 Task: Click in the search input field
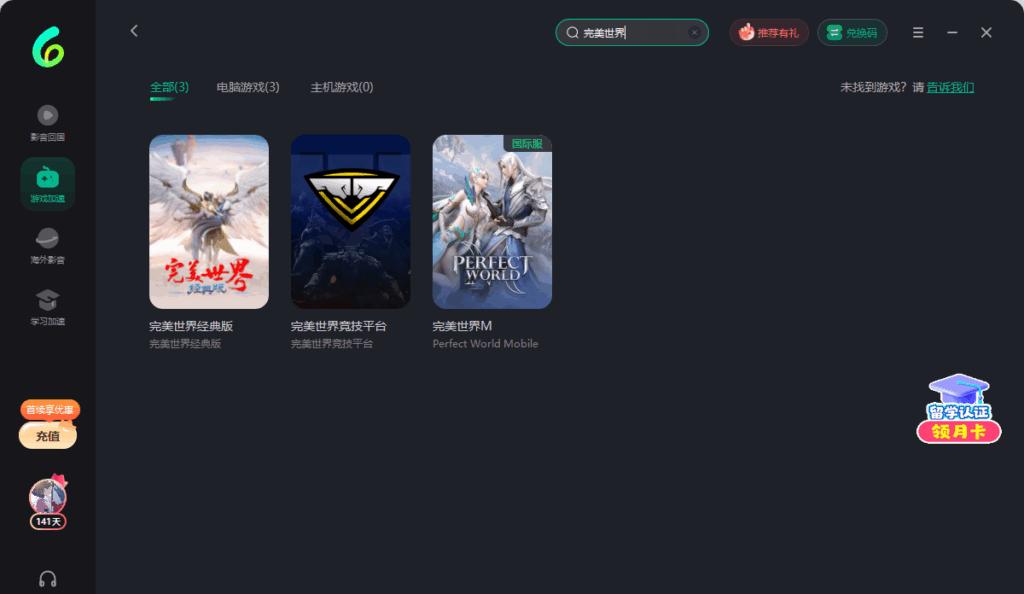(632, 33)
